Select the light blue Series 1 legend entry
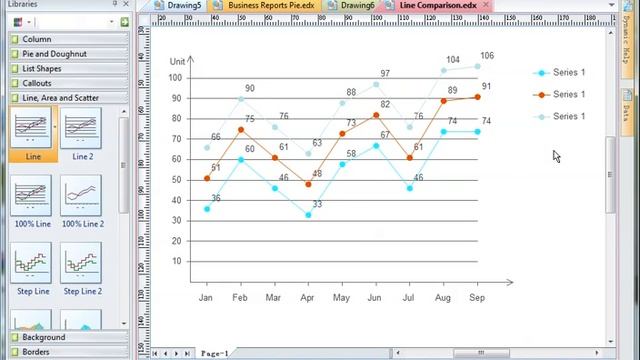 coord(559,117)
